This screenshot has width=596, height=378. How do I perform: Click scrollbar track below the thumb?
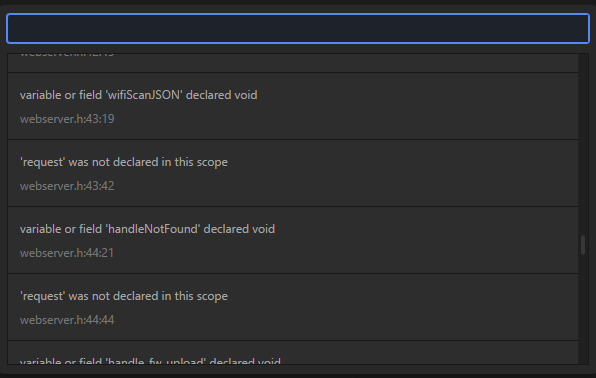(x=583, y=310)
